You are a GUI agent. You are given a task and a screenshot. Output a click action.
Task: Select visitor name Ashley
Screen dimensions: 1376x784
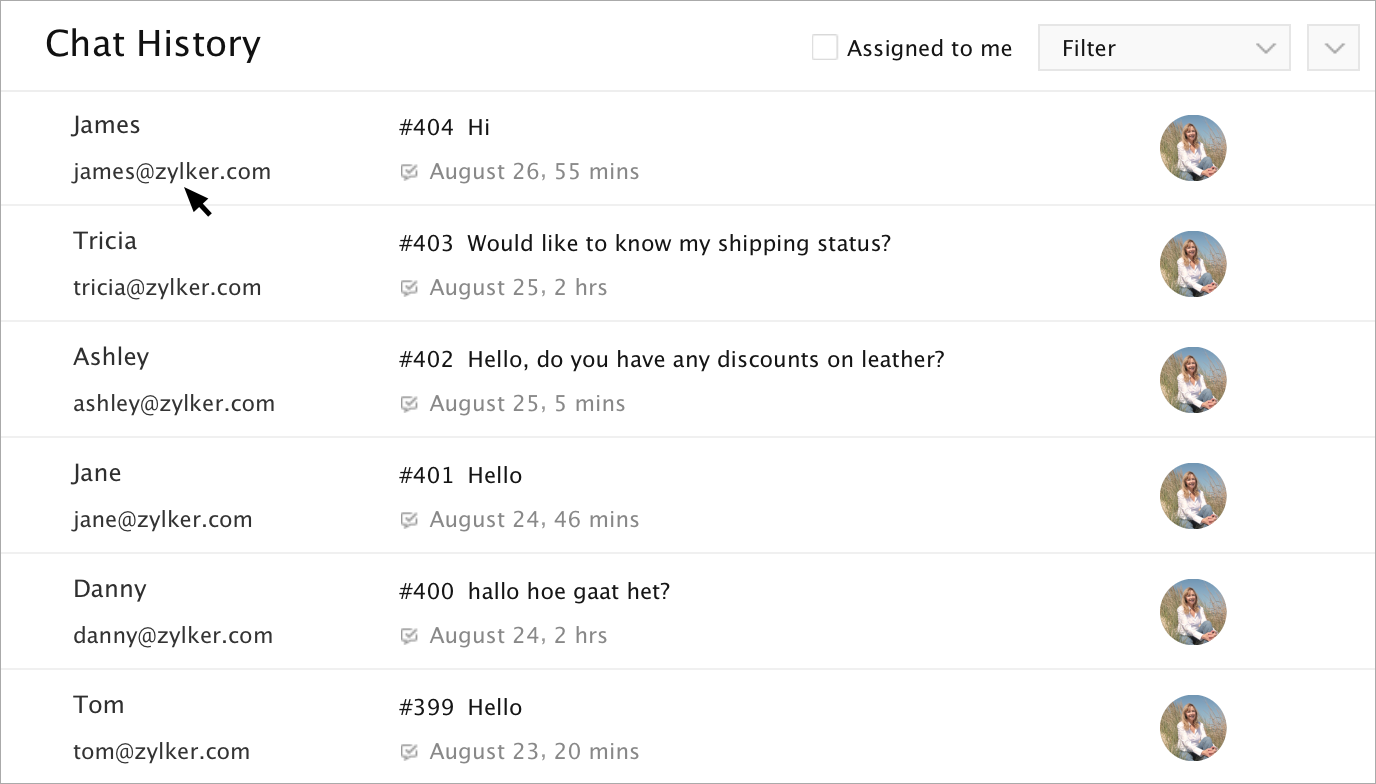point(111,357)
